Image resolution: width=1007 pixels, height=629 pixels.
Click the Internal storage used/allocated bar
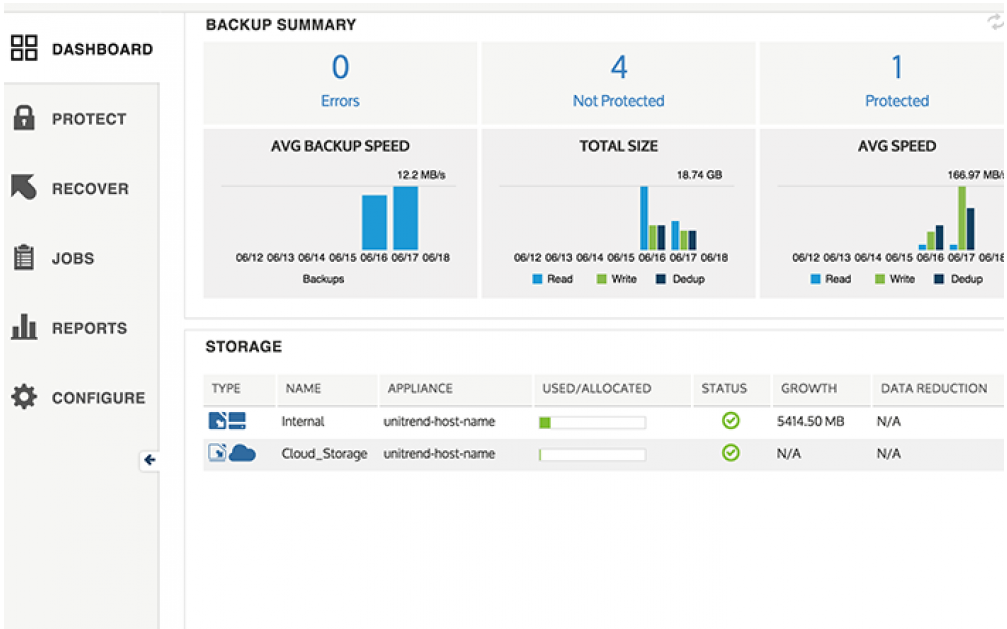coord(592,422)
